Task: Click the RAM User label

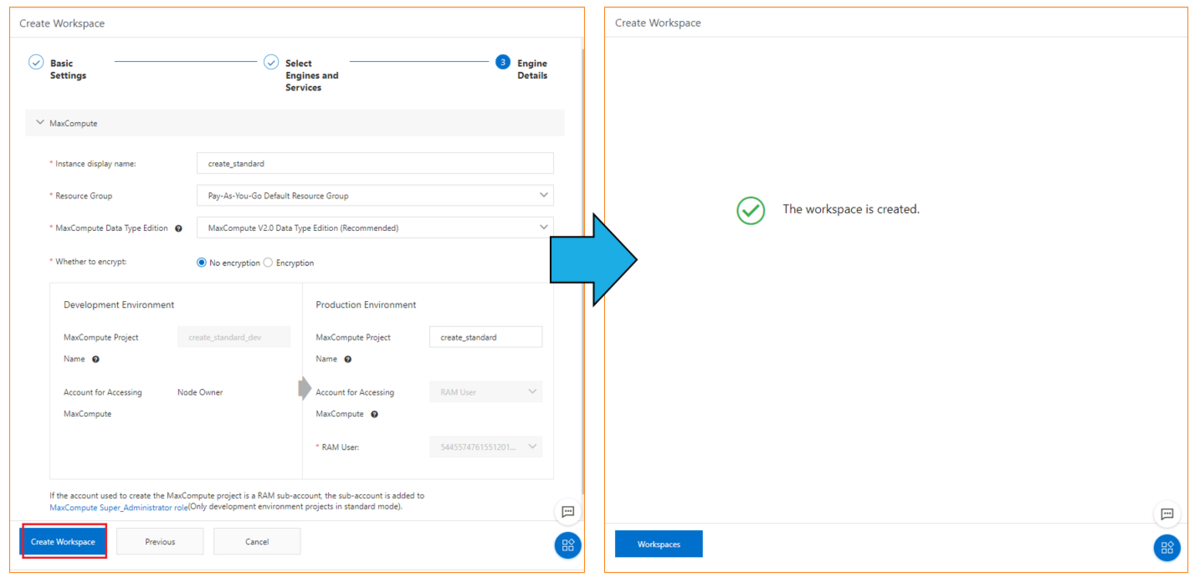Action: (340, 447)
